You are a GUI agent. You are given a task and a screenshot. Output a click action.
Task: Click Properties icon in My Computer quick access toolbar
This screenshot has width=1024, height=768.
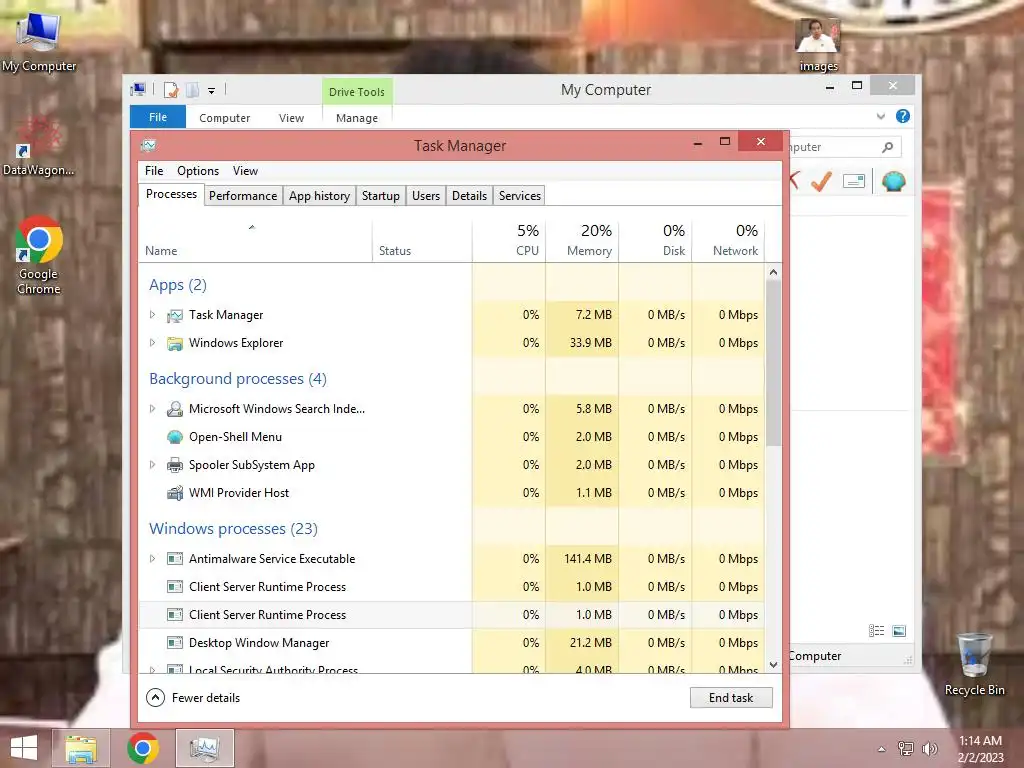pyautogui.click(x=171, y=89)
